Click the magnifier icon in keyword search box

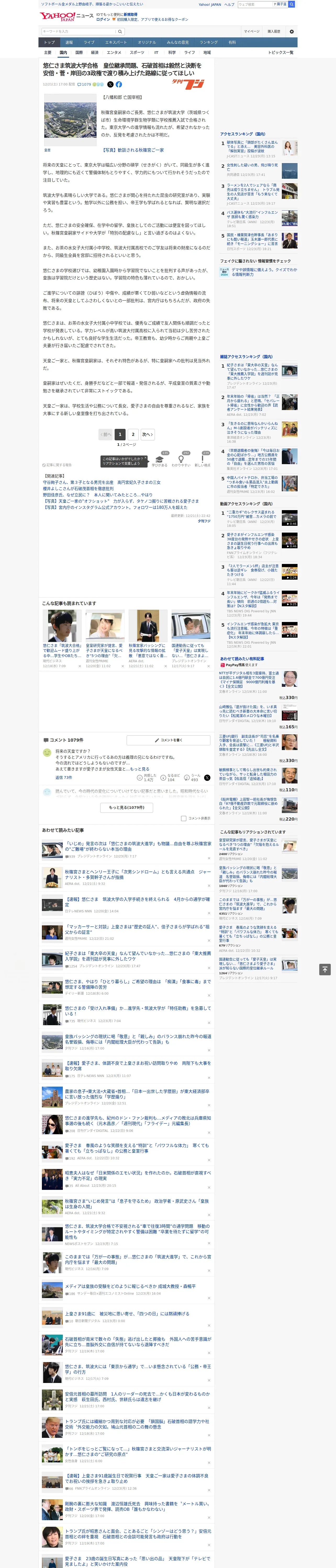point(120,32)
